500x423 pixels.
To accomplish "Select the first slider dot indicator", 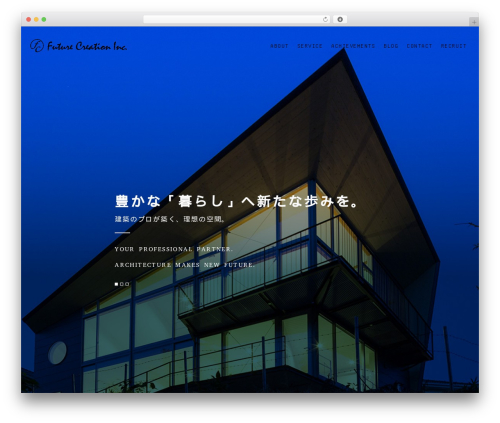I will [x=116, y=284].
